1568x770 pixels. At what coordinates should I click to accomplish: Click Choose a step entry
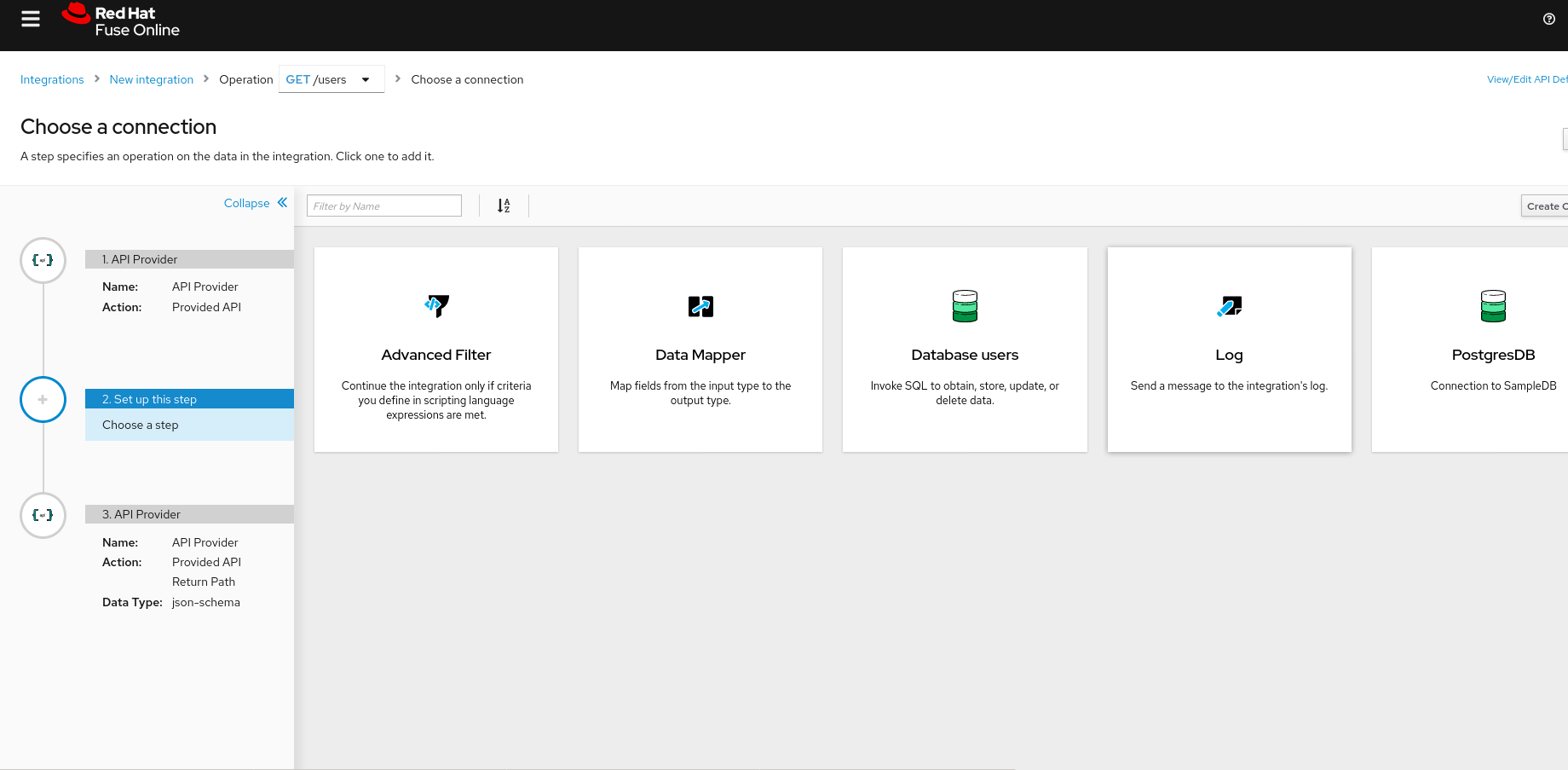point(189,425)
